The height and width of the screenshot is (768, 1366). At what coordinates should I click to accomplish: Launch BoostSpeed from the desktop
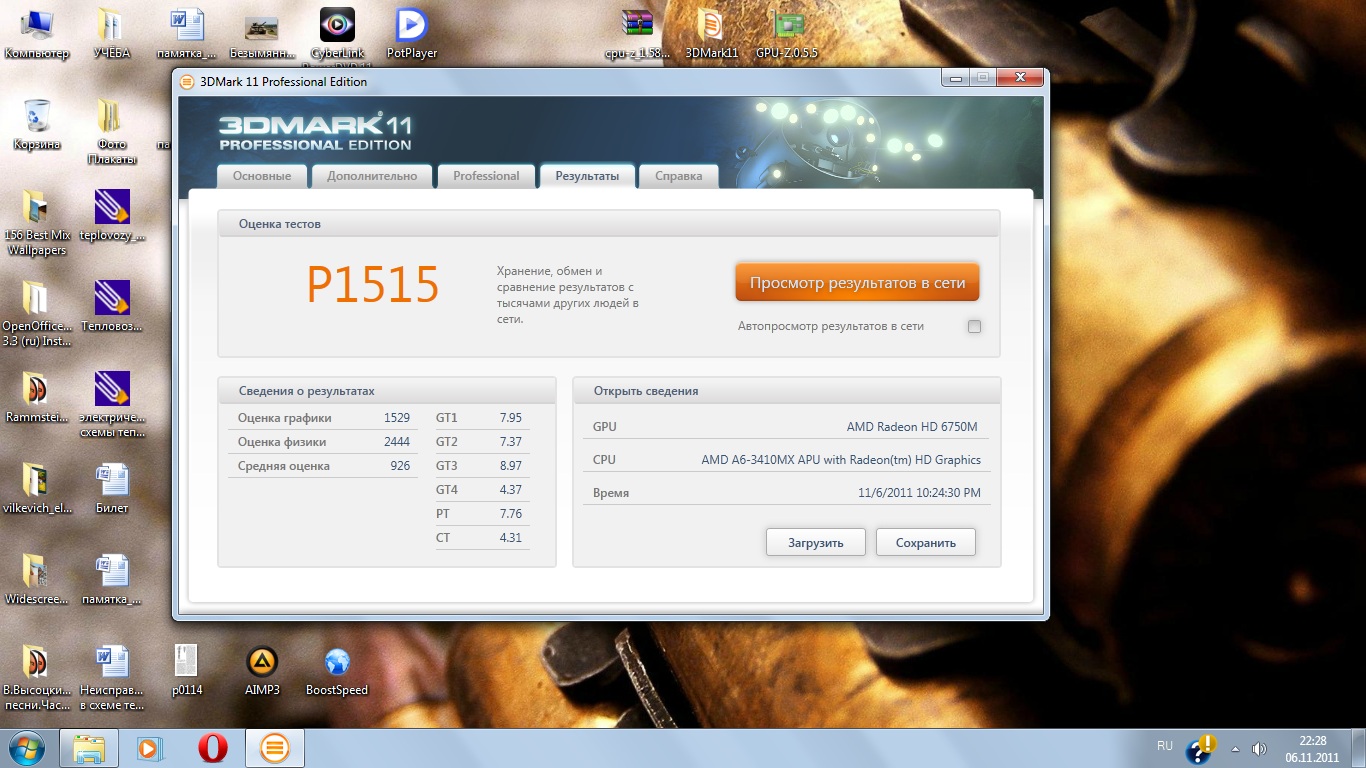[x=337, y=670]
